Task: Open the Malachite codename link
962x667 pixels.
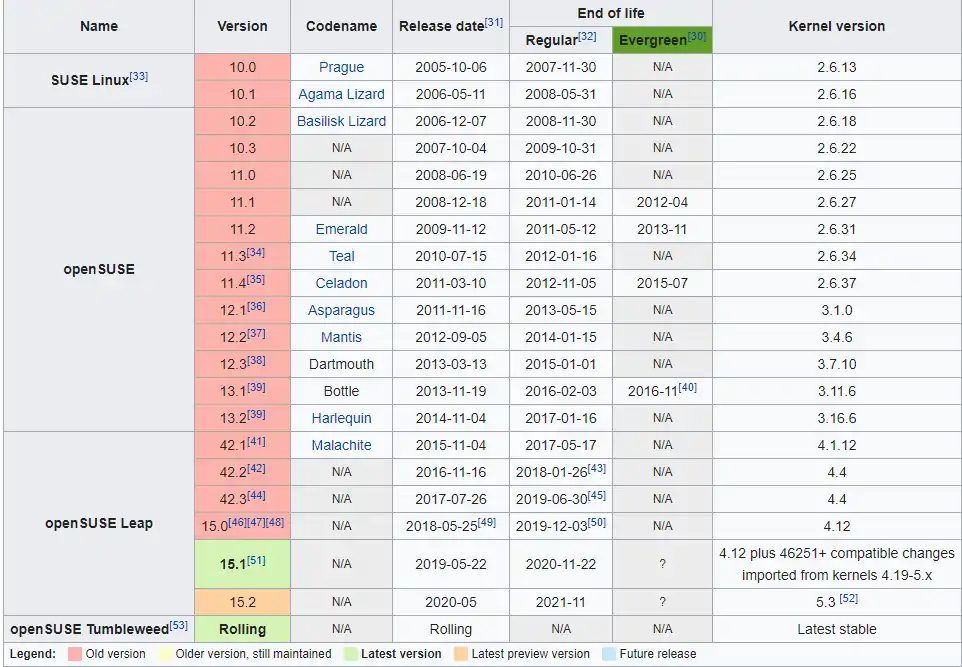Action: (341, 445)
